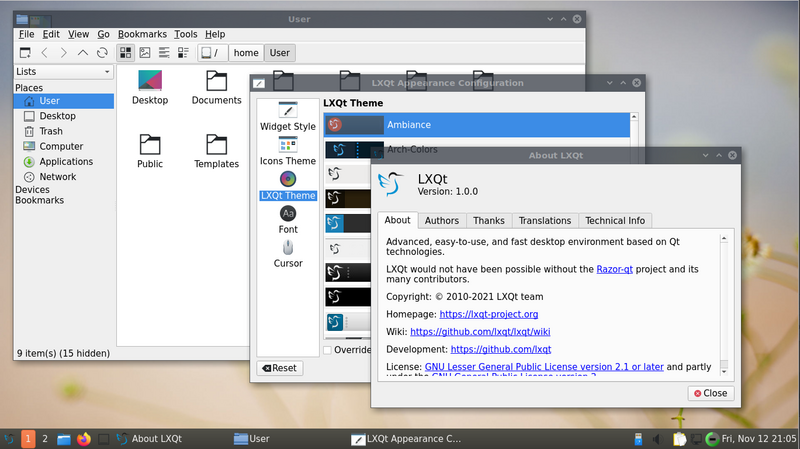This screenshot has height=449, width=800.
Task: Go up to the parent folder
Action: 83,52
